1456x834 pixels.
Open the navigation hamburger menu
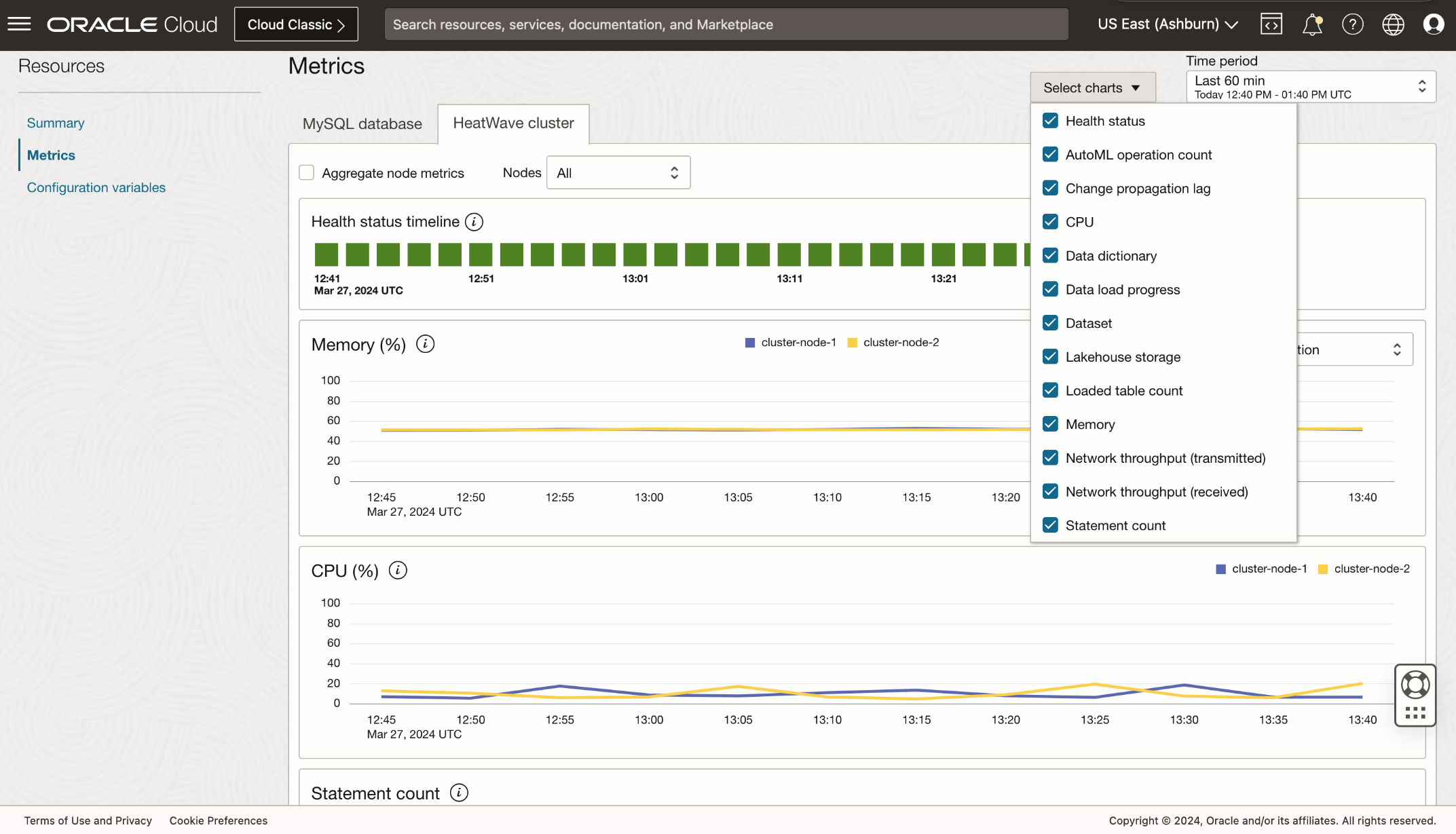19,24
